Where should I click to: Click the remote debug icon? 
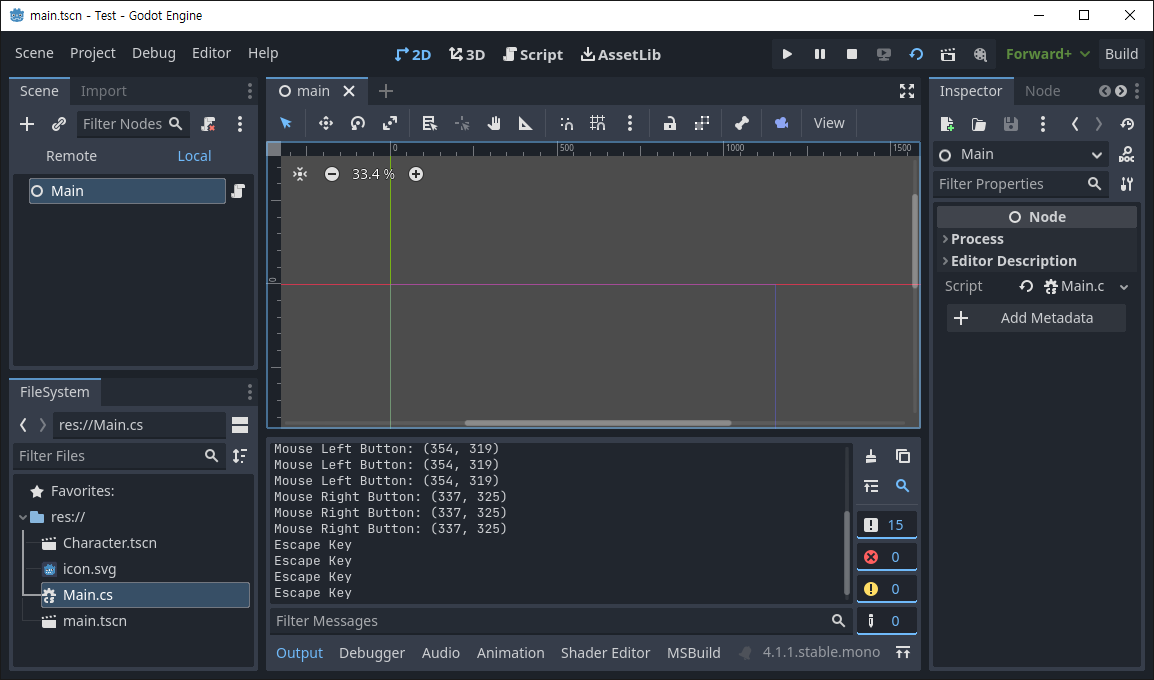(884, 54)
